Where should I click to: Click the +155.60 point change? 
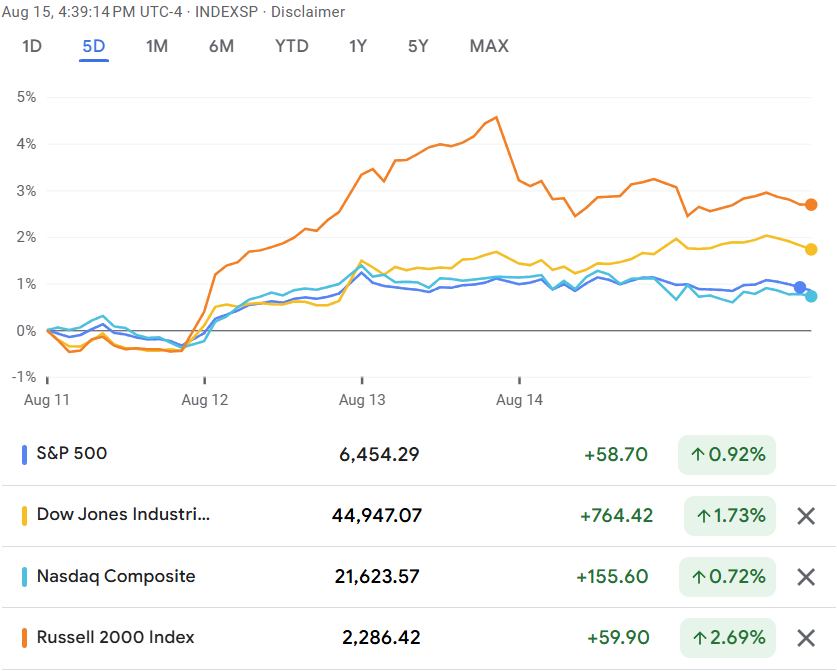pos(612,577)
